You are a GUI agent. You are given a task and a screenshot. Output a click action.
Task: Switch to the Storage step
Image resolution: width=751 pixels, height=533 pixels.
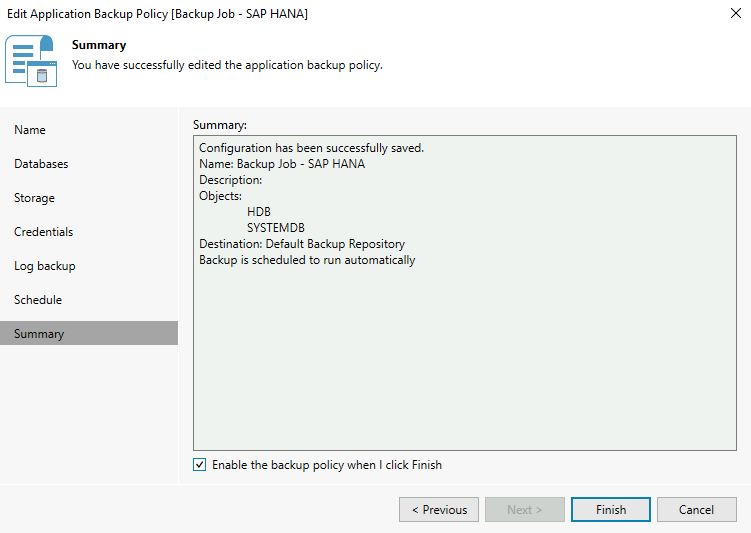(x=34, y=198)
